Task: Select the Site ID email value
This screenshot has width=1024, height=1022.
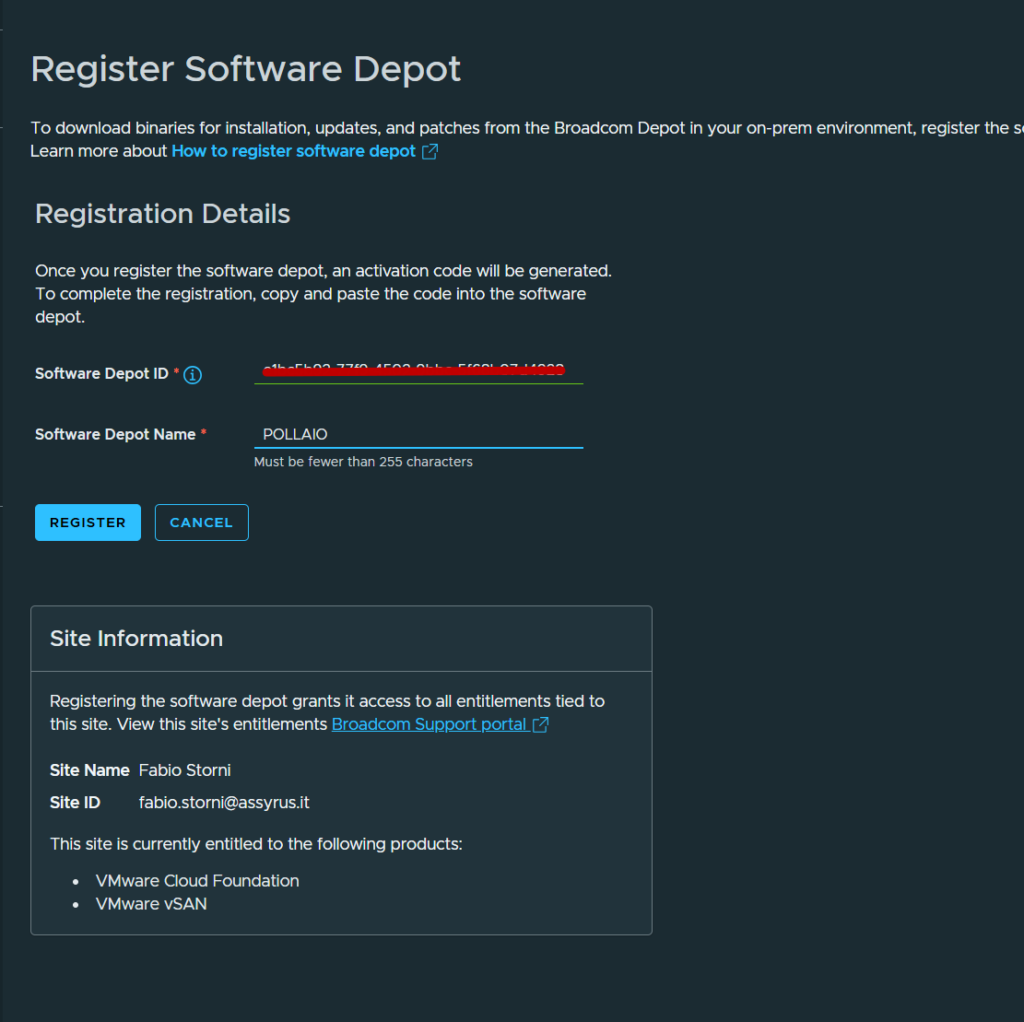Action: click(x=224, y=803)
